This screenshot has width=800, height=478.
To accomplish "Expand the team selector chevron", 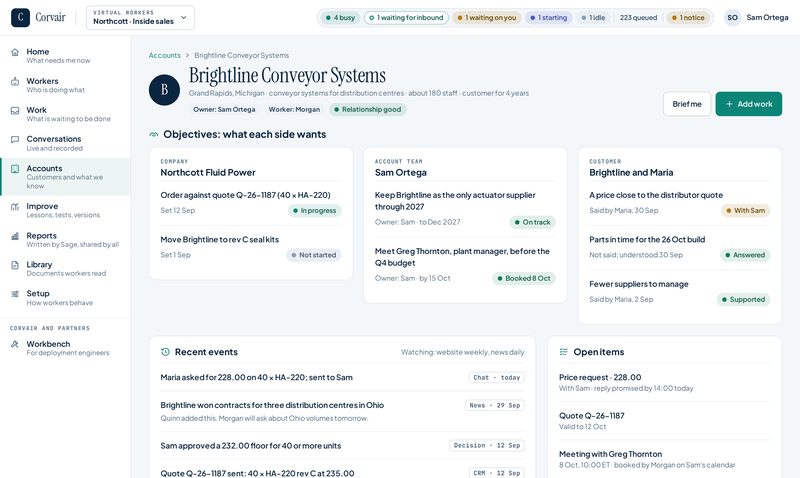I will pyautogui.click(x=184, y=17).
